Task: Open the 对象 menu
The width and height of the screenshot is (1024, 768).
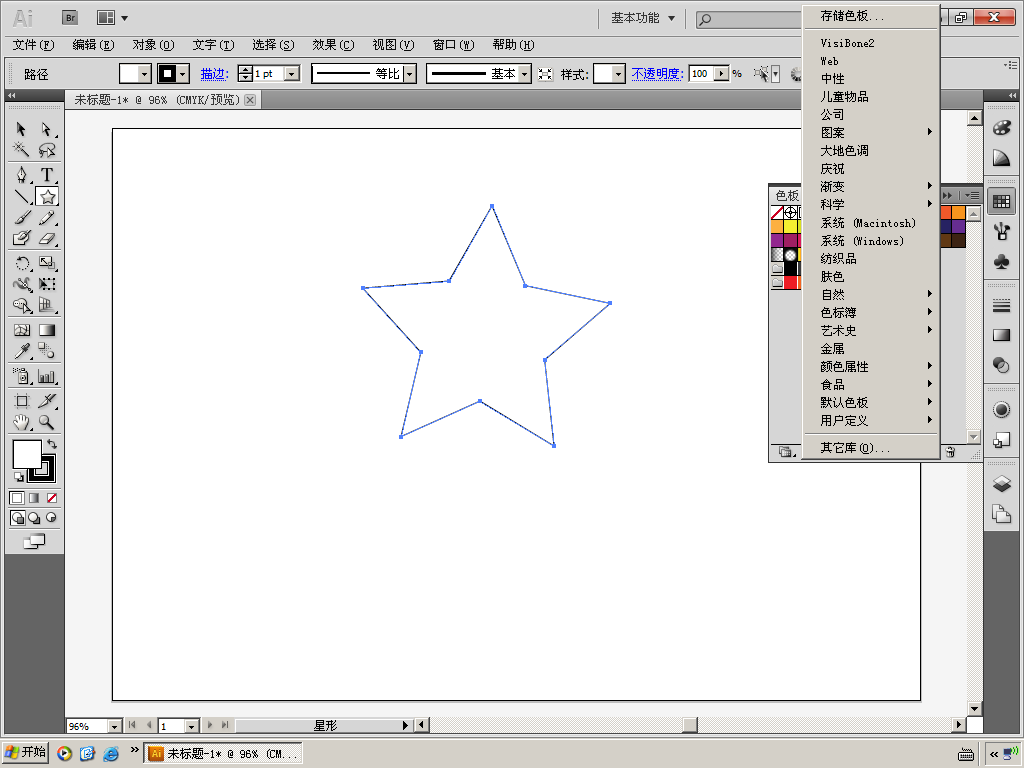Action: click(x=153, y=45)
